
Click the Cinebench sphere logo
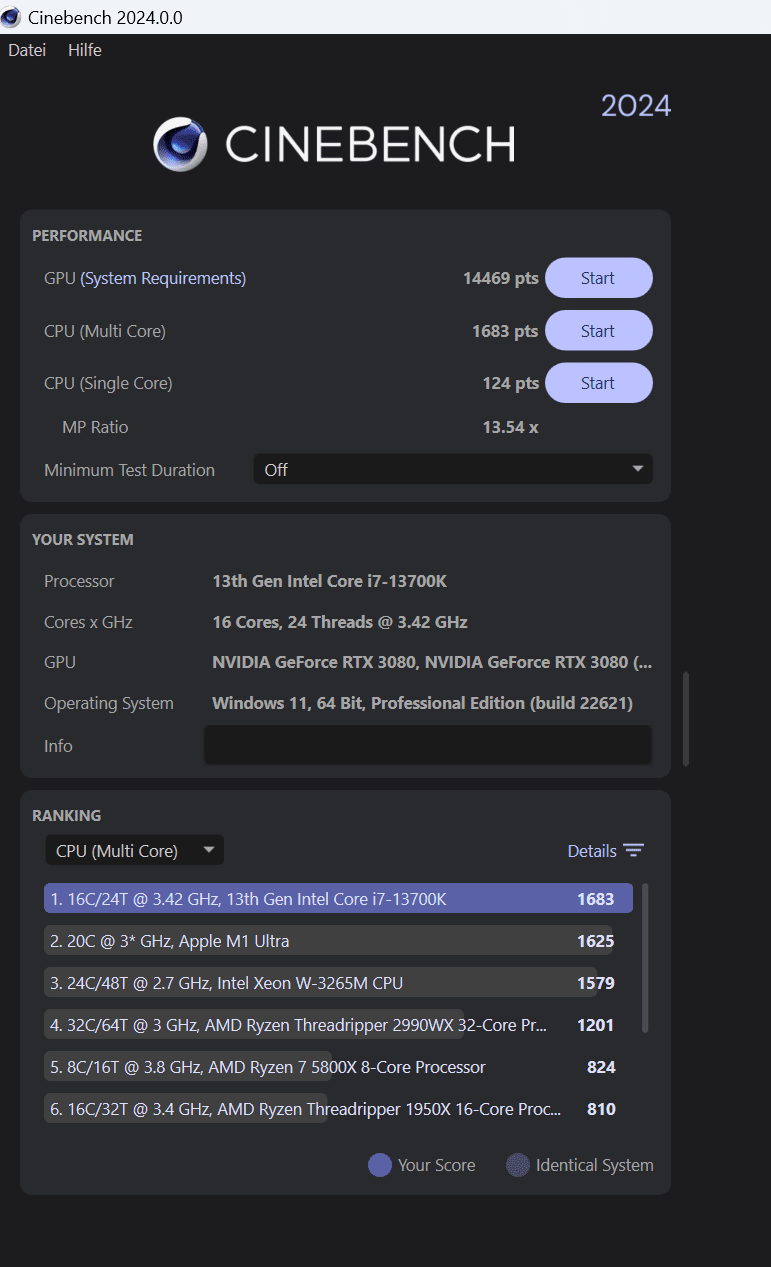click(x=180, y=144)
